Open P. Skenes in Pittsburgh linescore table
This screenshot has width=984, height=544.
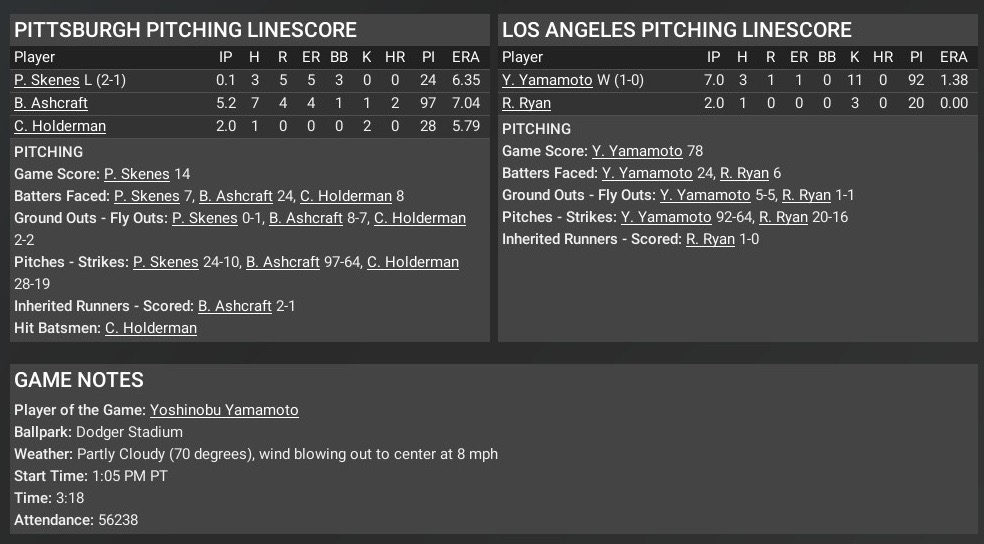46,80
